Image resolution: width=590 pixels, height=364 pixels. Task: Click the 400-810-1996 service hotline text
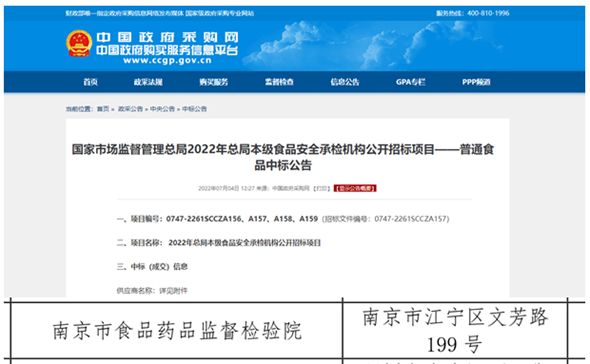[488, 13]
